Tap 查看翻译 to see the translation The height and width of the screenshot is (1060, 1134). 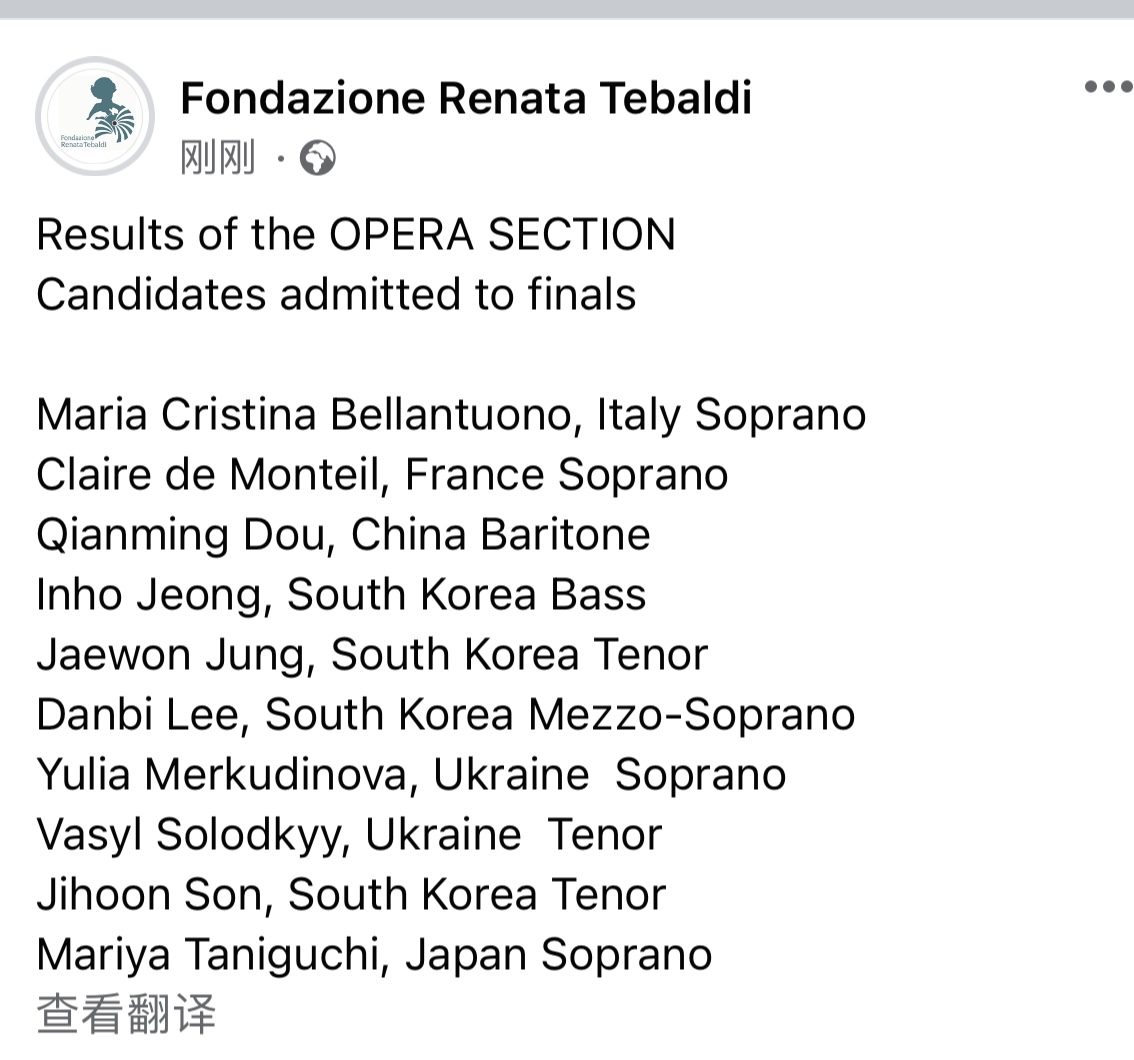tap(126, 1013)
